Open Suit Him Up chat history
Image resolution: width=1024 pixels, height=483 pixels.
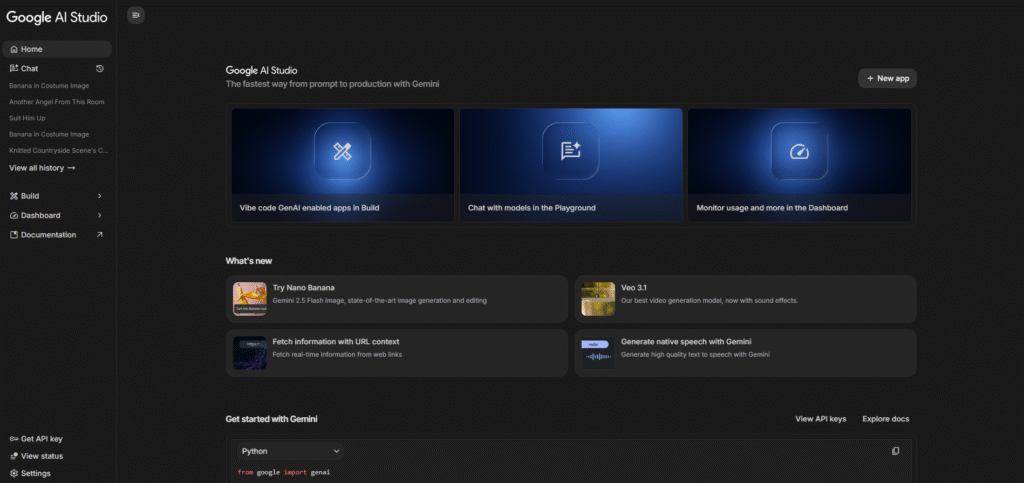(x=30, y=118)
